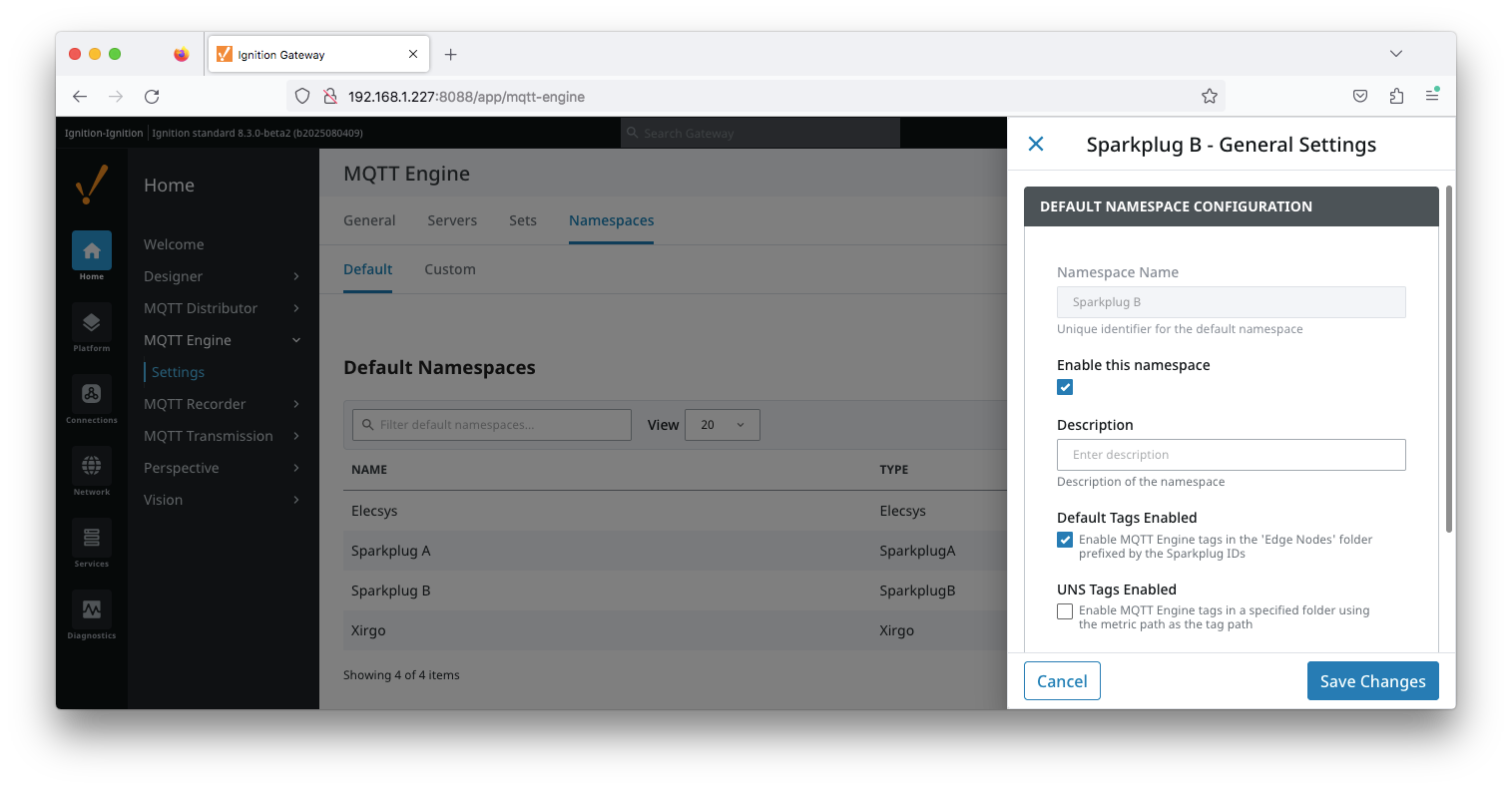Click the Save Changes button
The image size is (1512, 789).
[1372, 680]
